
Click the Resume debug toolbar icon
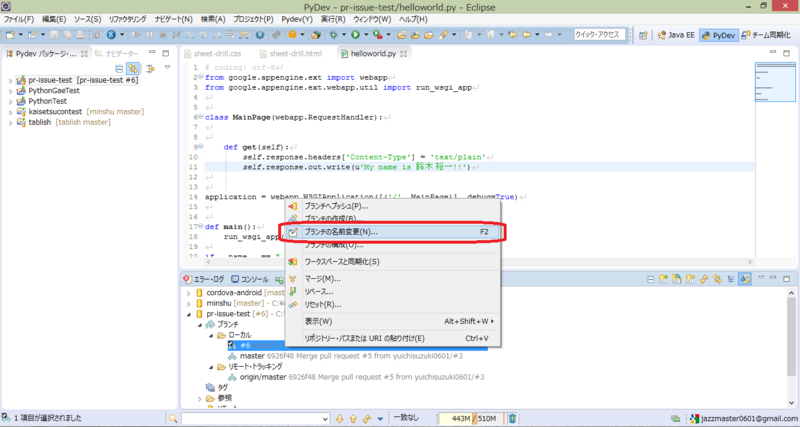pos(136,35)
